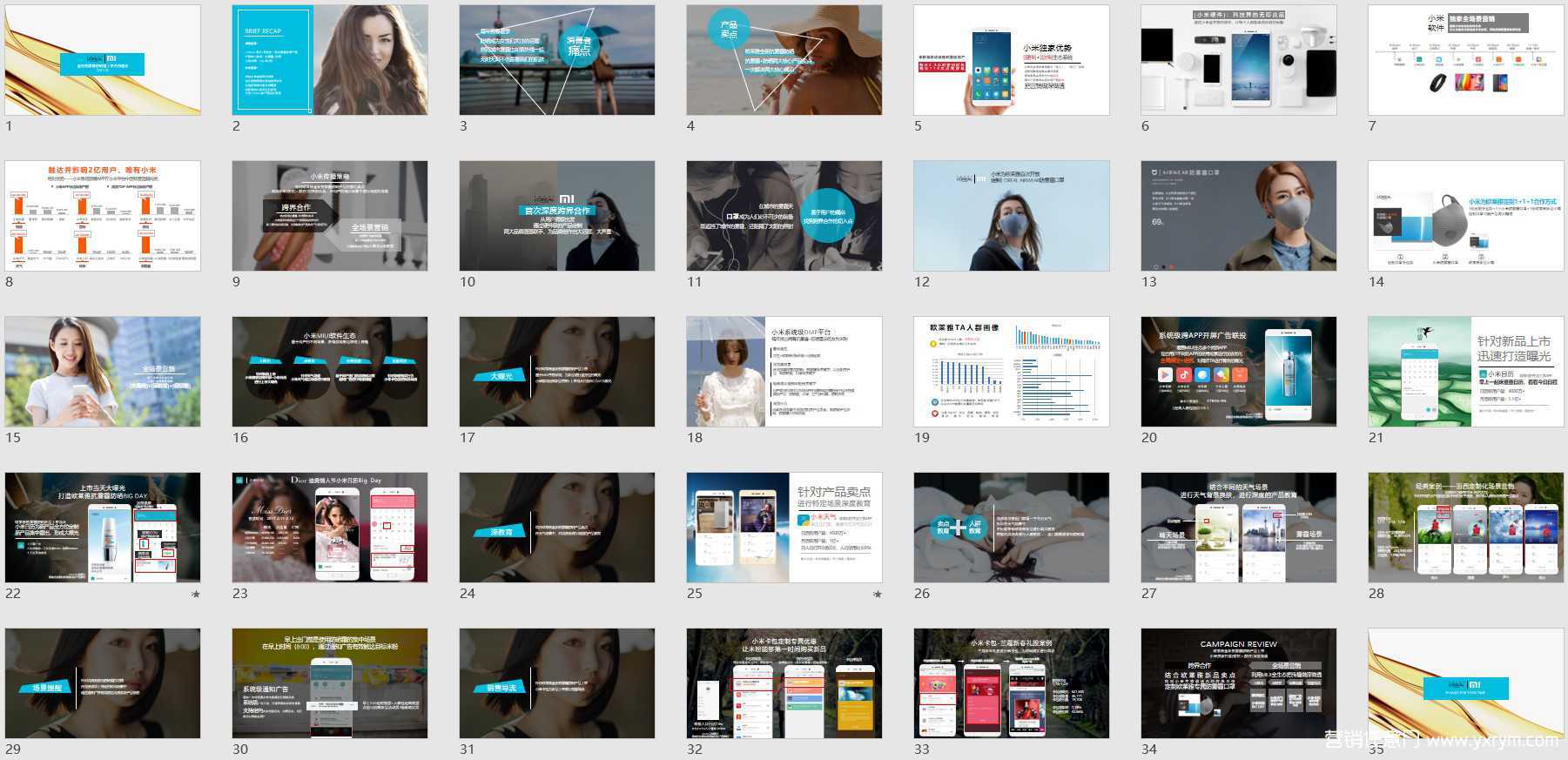Select slide 24 thumbnail
This screenshot has height=760, width=1568.
click(x=557, y=528)
